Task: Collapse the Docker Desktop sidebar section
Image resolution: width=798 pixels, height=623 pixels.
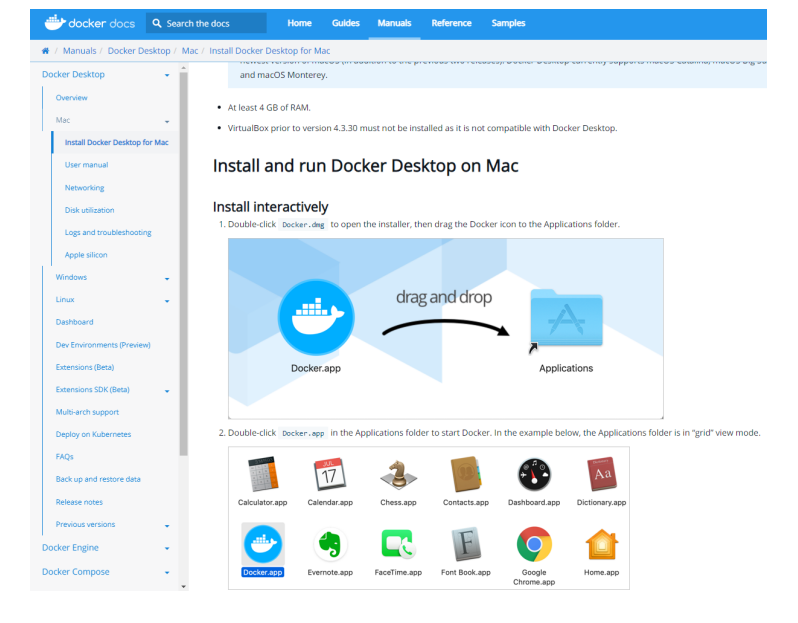Action: point(167,75)
